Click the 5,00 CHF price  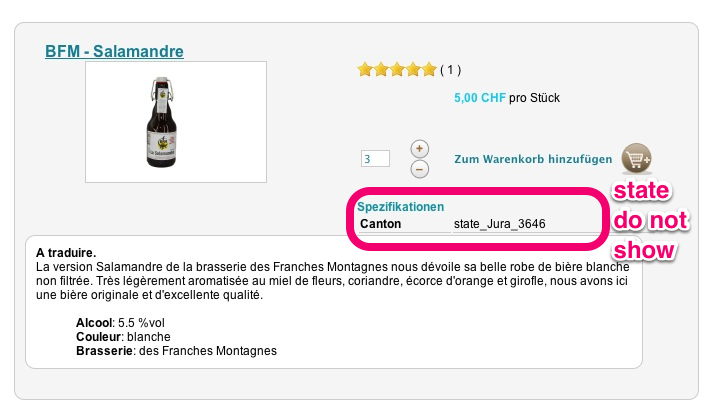tap(479, 98)
